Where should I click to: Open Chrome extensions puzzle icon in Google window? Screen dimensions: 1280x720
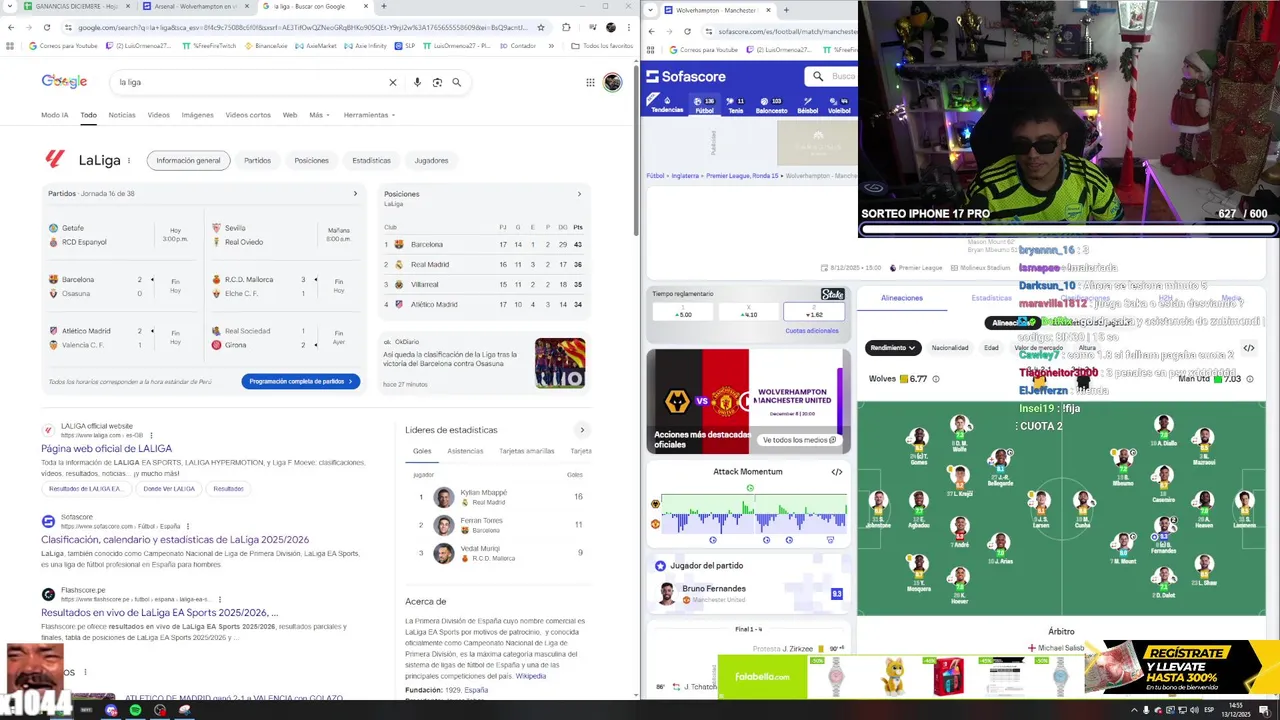coord(566,27)
